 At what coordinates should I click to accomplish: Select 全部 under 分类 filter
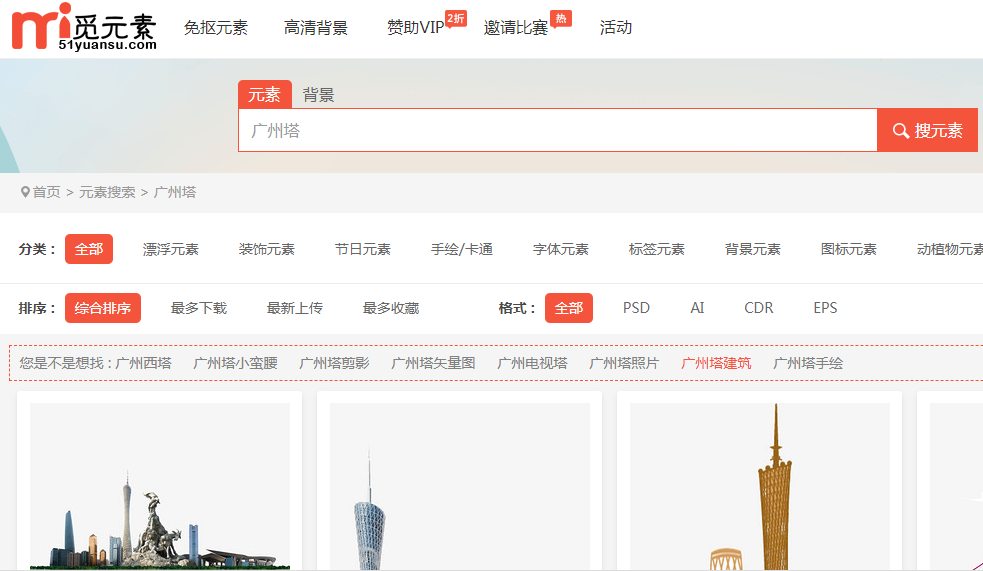[x=89, y=249]
